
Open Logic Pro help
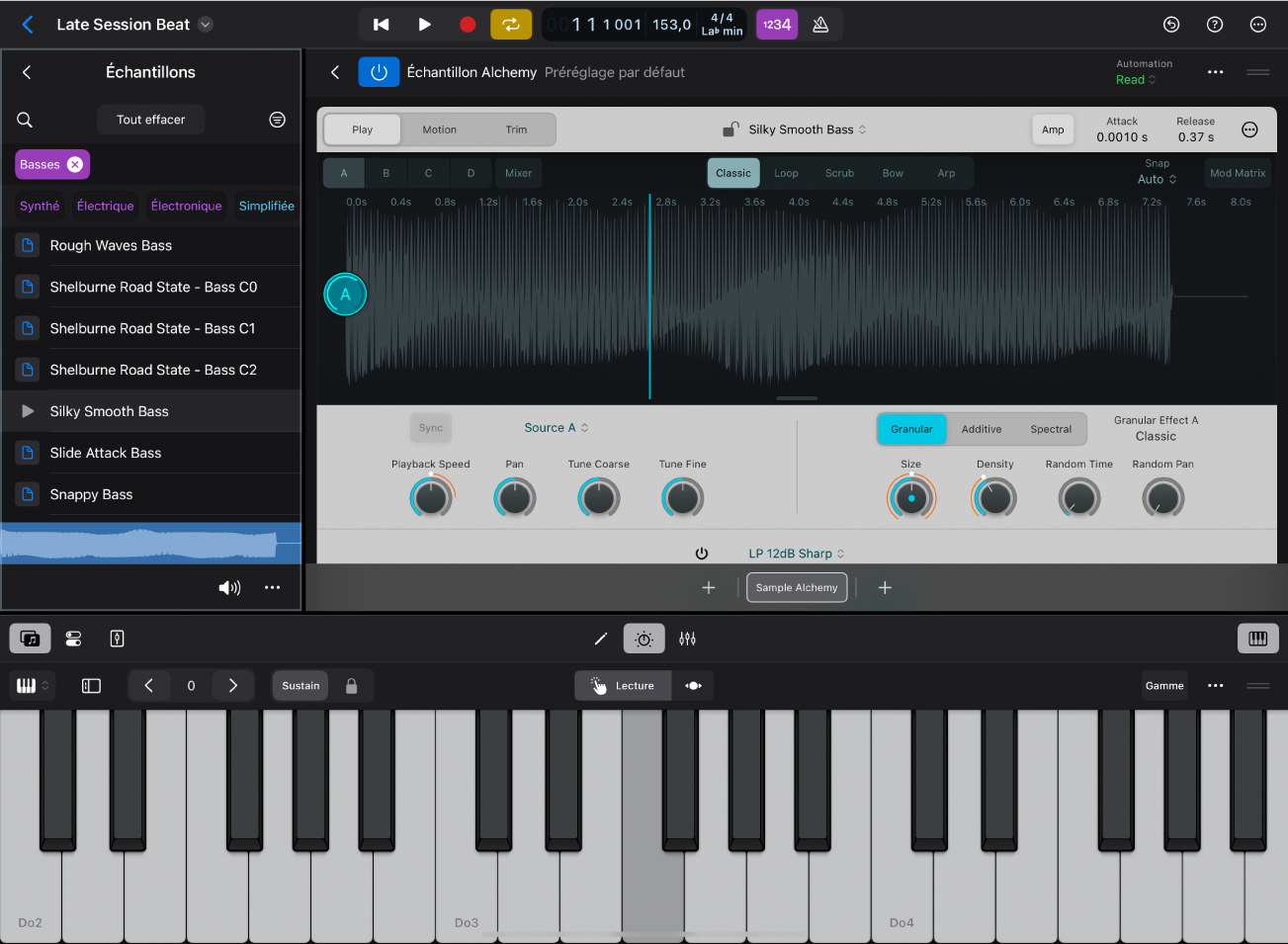(1215, 24)
